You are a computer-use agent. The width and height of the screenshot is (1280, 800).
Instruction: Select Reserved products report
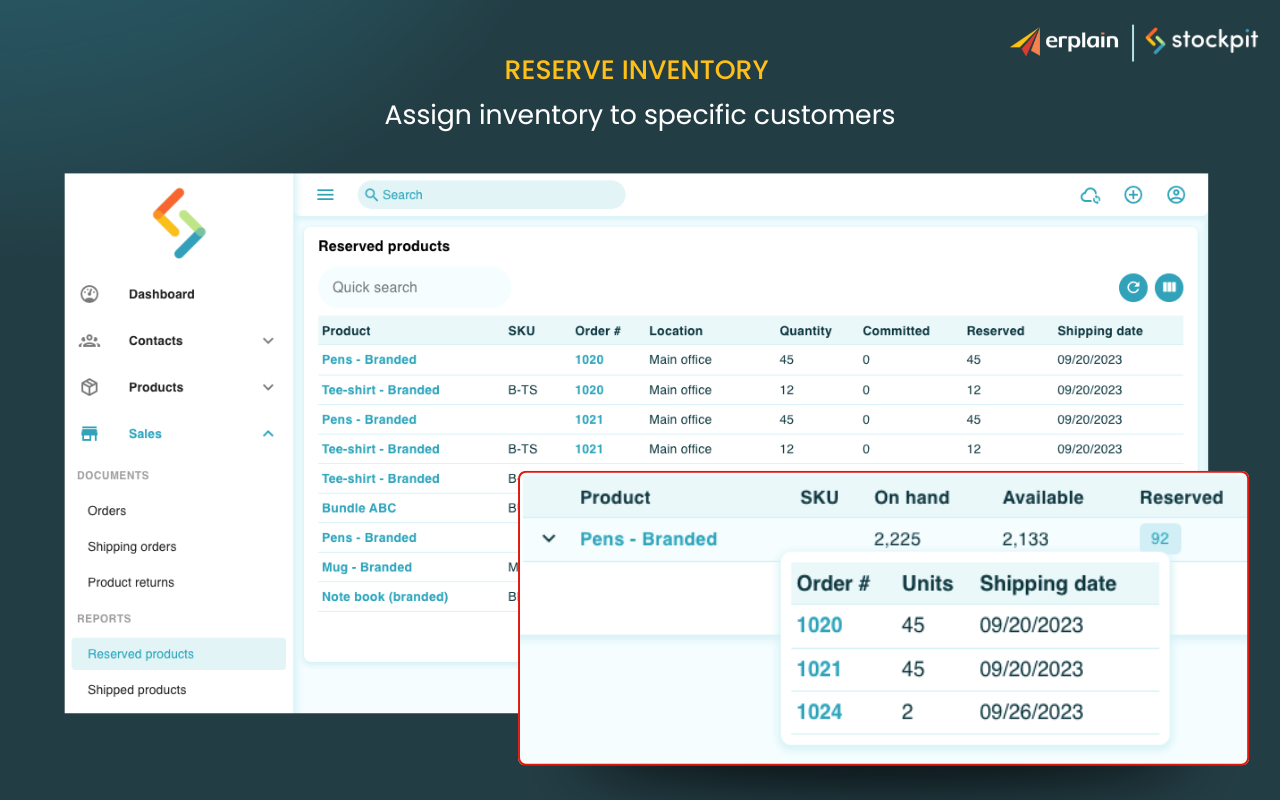[179, 654]
